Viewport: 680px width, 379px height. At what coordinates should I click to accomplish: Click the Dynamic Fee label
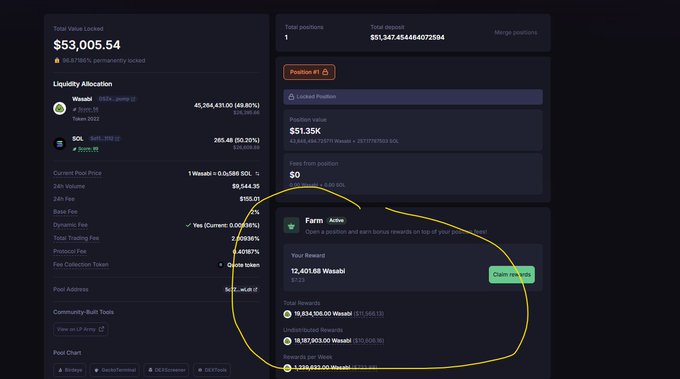[x=70, y=225]
